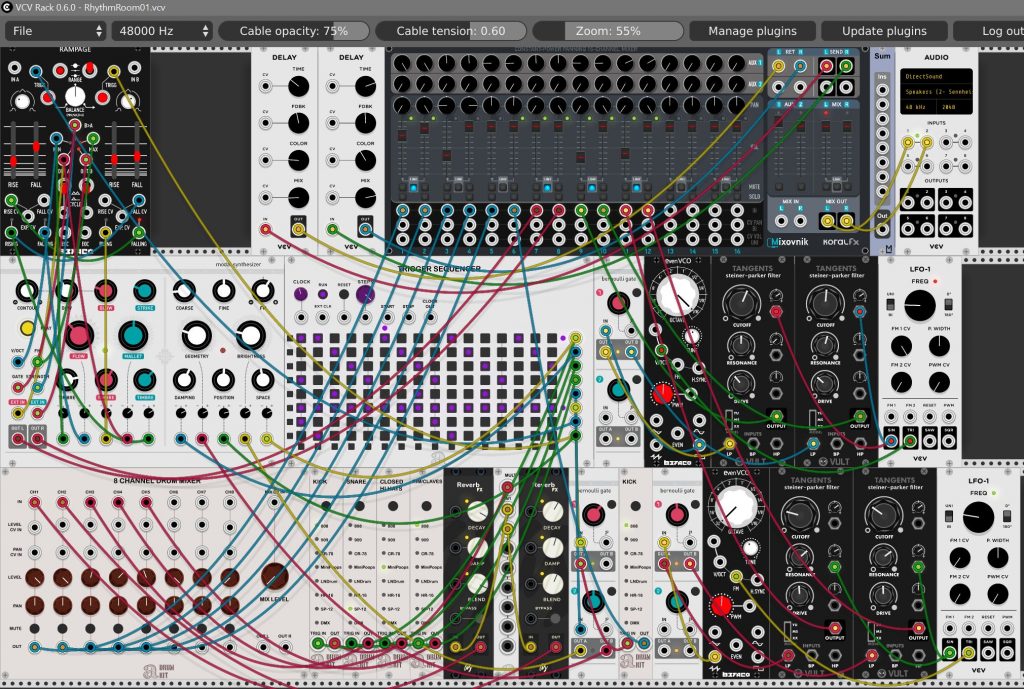Click the Trigger Sequencer RESET button
This screenshot has width=1024, height=689.
point(344,295)
